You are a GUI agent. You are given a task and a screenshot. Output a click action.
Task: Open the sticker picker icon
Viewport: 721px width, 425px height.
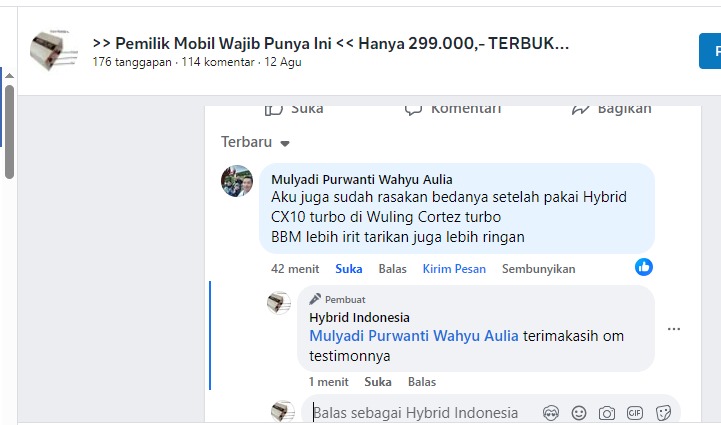click(664, 413)
